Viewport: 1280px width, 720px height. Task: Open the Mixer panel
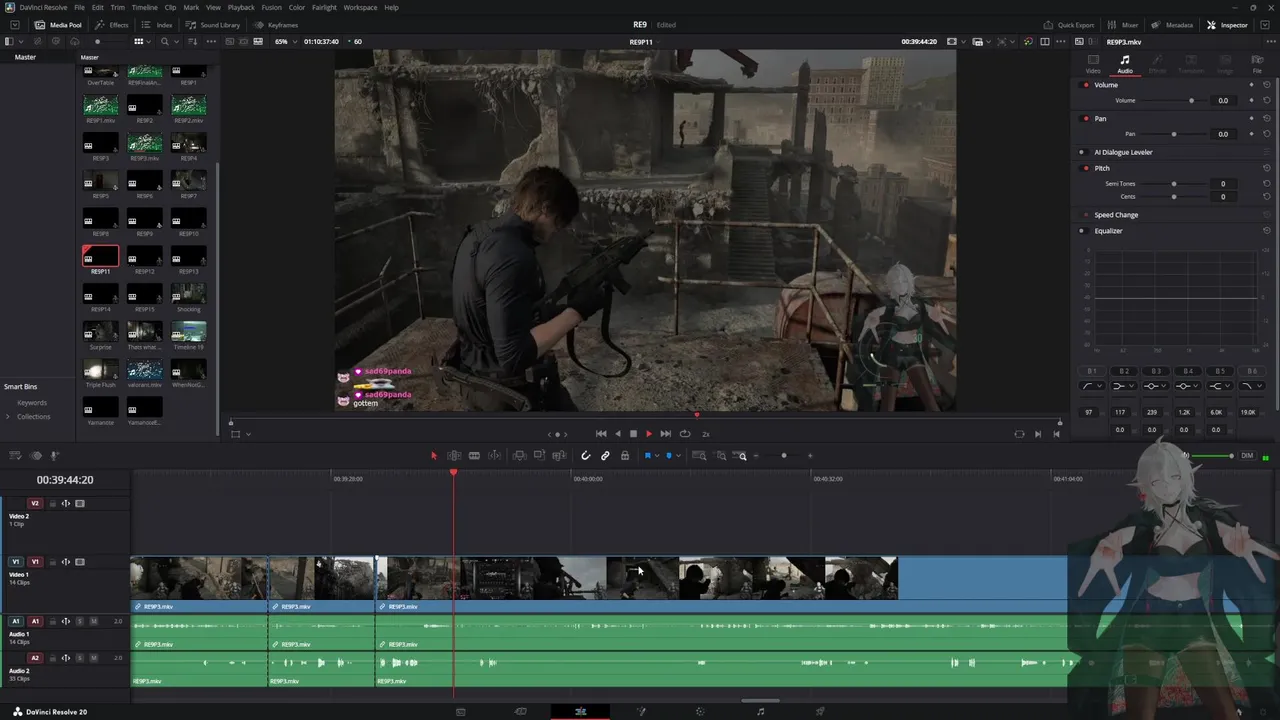[1124, 25]
